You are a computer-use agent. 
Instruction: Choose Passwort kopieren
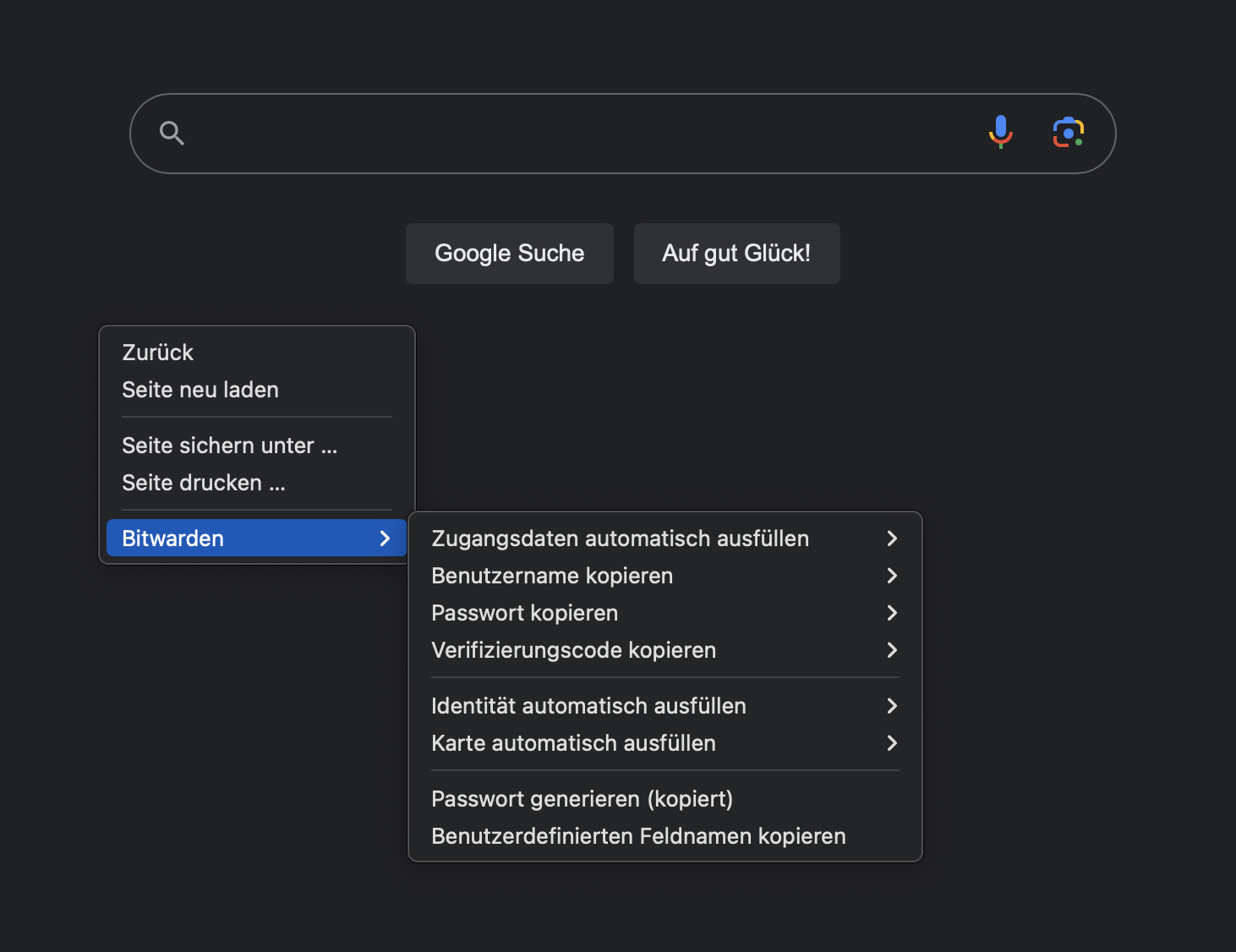pyautogui.click(x=665, y=613)
